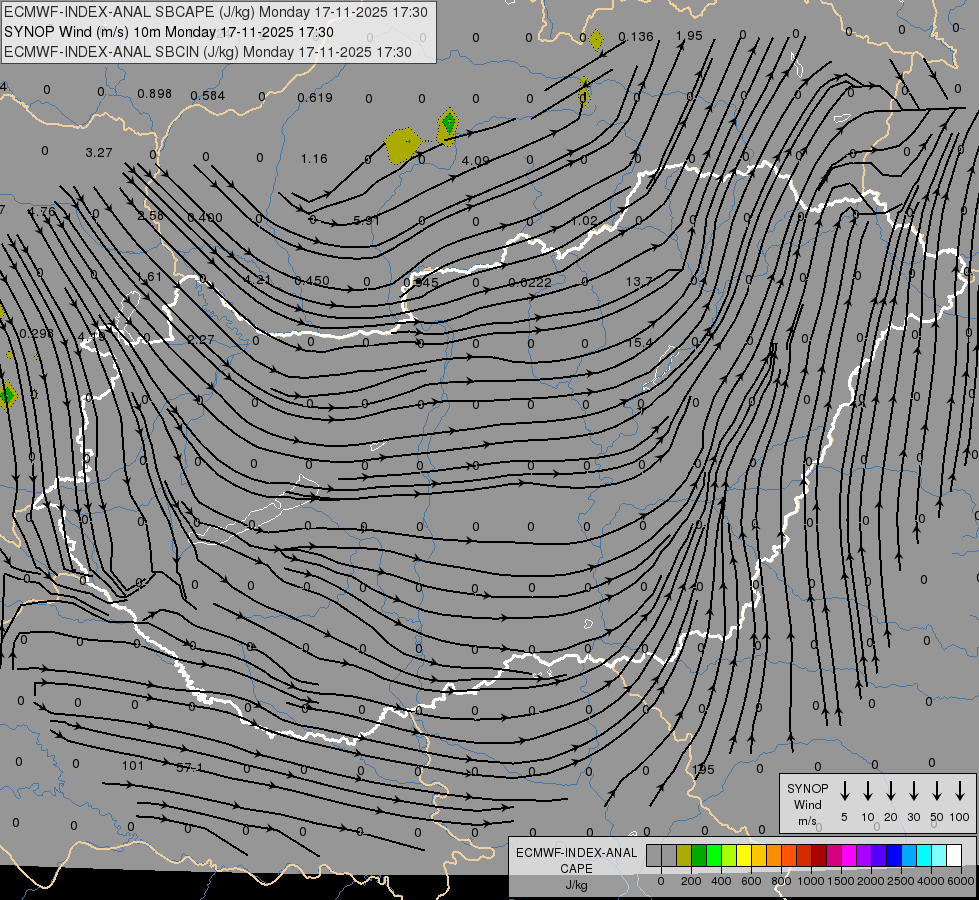979x900 pixels.
Task: Click the 6000 tick on the CAPE scale
Action: pyautogui.click(x=961, y=881)
